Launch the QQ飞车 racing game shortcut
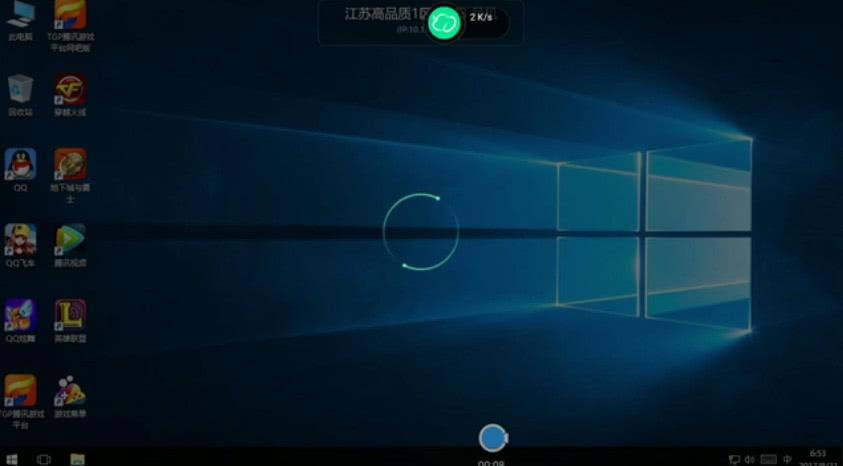Image resolution: width=843 pixels, height=466 pixels. tap(20, 246)
